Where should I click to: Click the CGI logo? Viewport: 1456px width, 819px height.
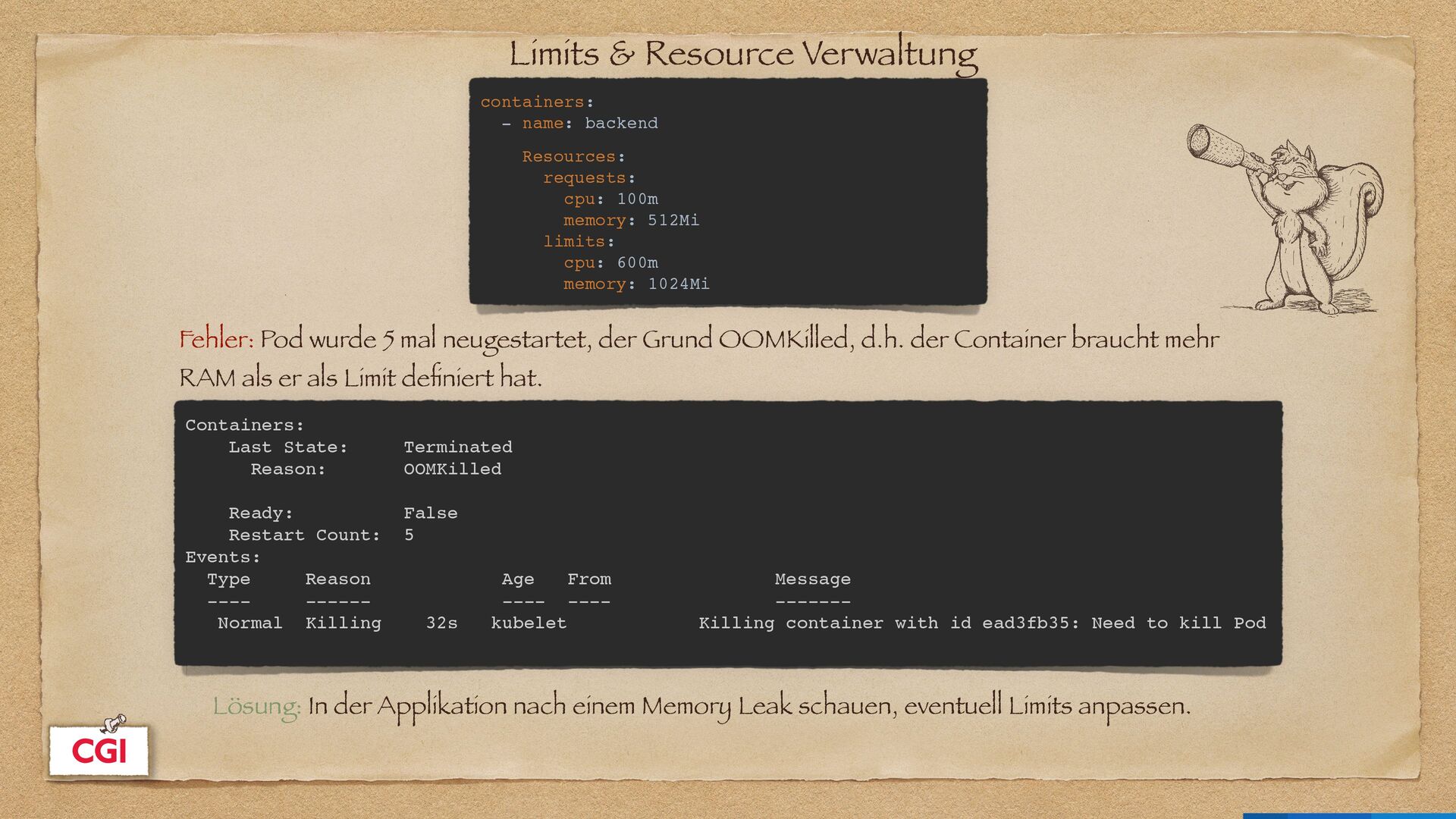pyautogui.click(x=99, y=751)
